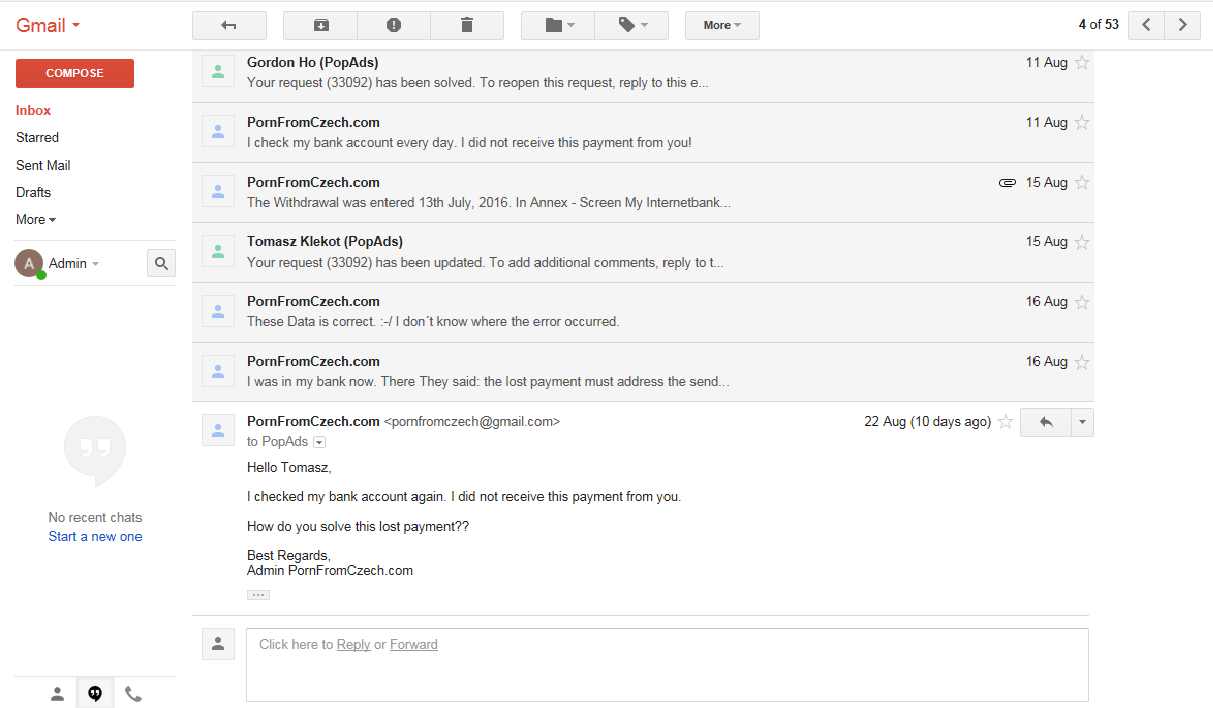The width and height of the screenshot is (1213, 708).
Task: Star Tomasz Klekot's 15 Aug message
Action: 1082,242
